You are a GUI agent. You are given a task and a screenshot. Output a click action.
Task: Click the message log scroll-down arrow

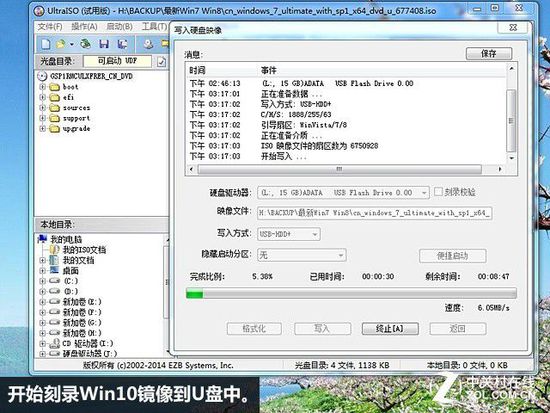511,158
